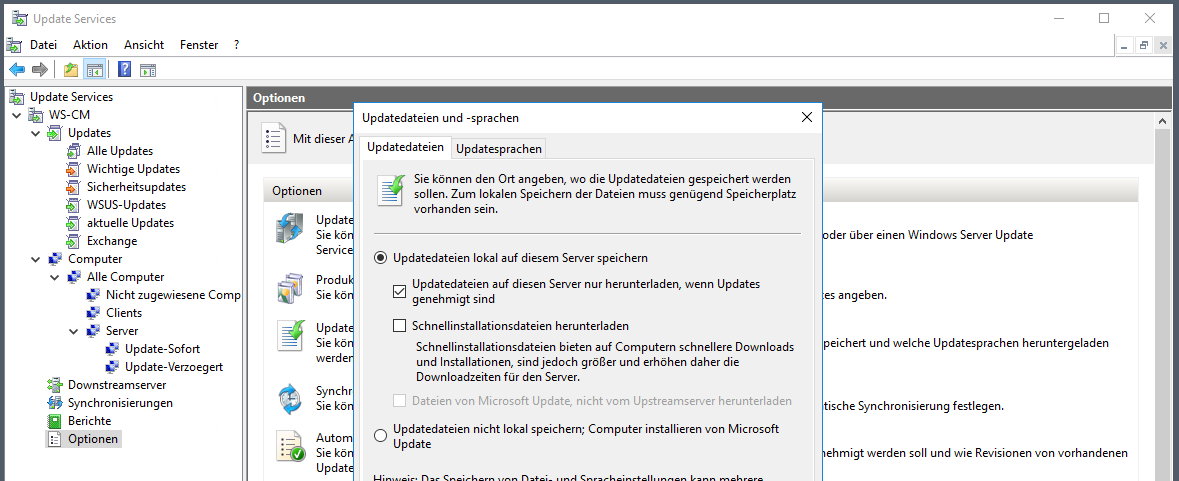Open Berichte node

pyautogui.click(x=89, y=422)
